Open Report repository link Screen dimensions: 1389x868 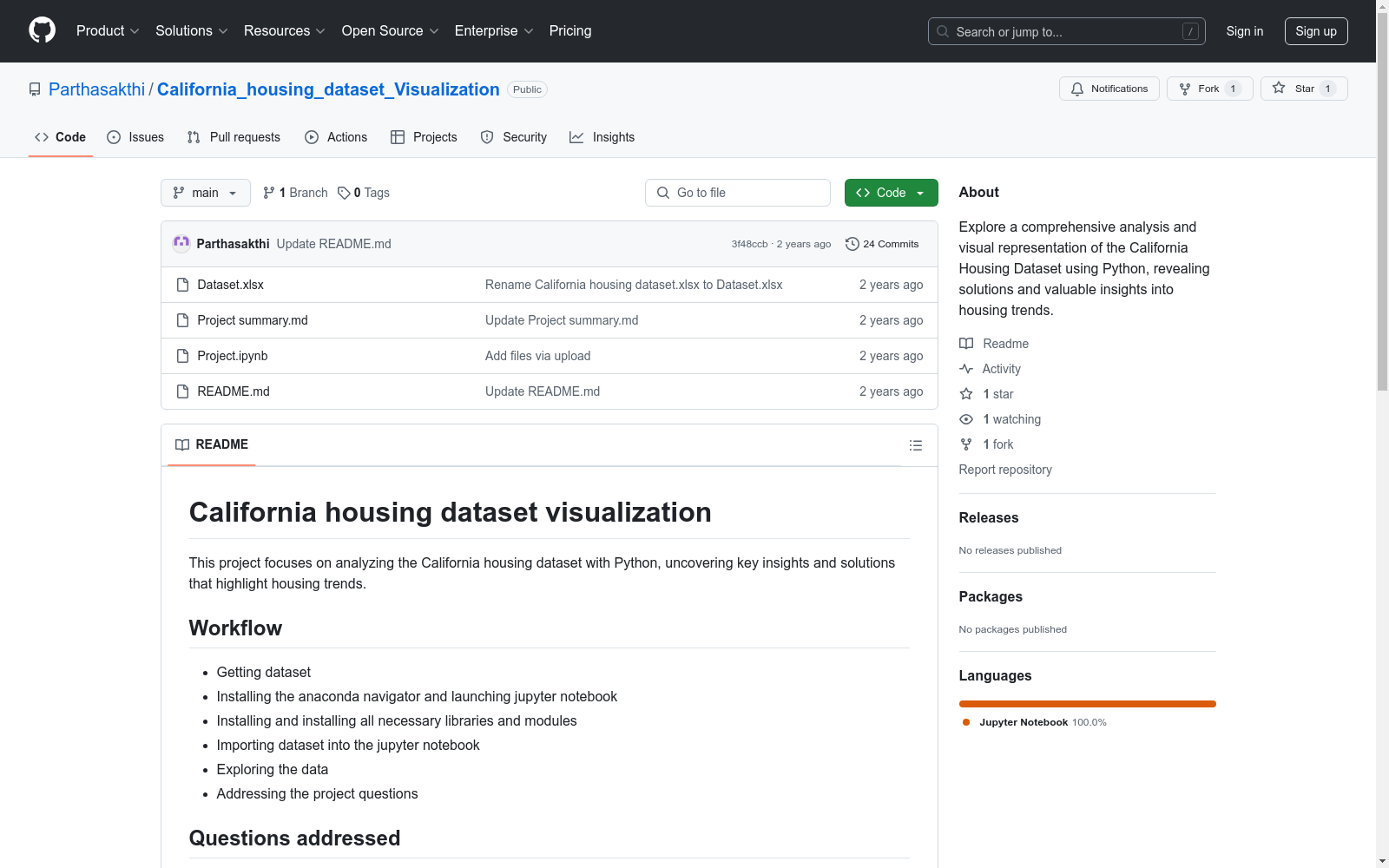tap(1005, 470)
